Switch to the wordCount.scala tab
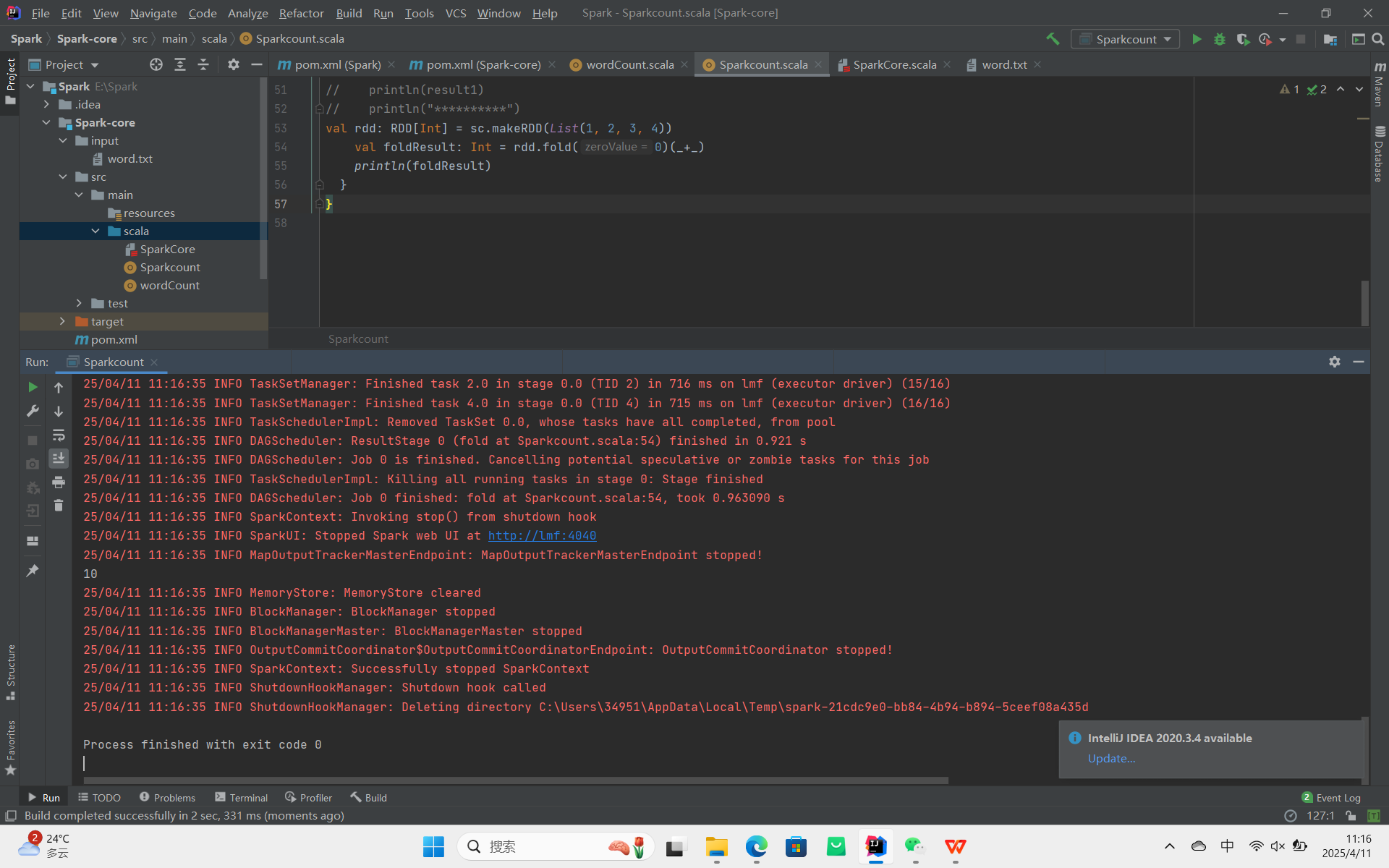Image resolution: width=1389 pixels, height=868 pixels. tap(629, 64)
